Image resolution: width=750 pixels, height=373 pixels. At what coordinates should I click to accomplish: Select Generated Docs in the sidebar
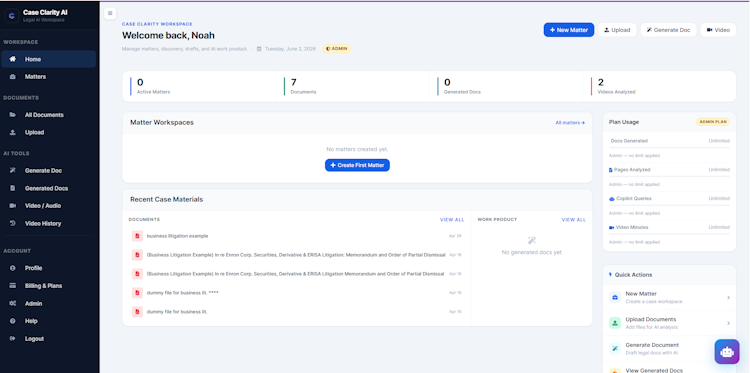pyautogui.click(x=48, y=188)
